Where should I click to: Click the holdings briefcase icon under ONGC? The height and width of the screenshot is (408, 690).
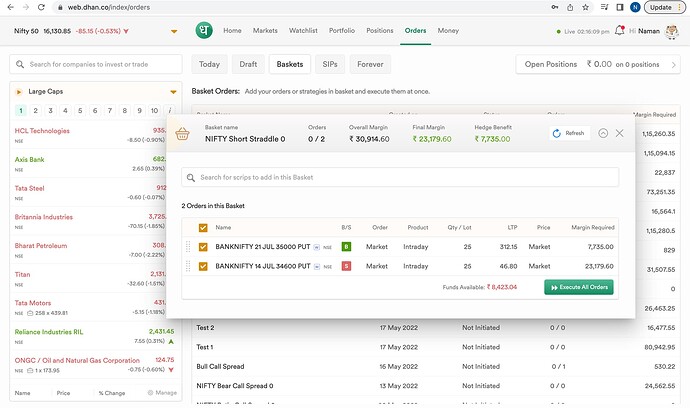[x=30, y=371]
